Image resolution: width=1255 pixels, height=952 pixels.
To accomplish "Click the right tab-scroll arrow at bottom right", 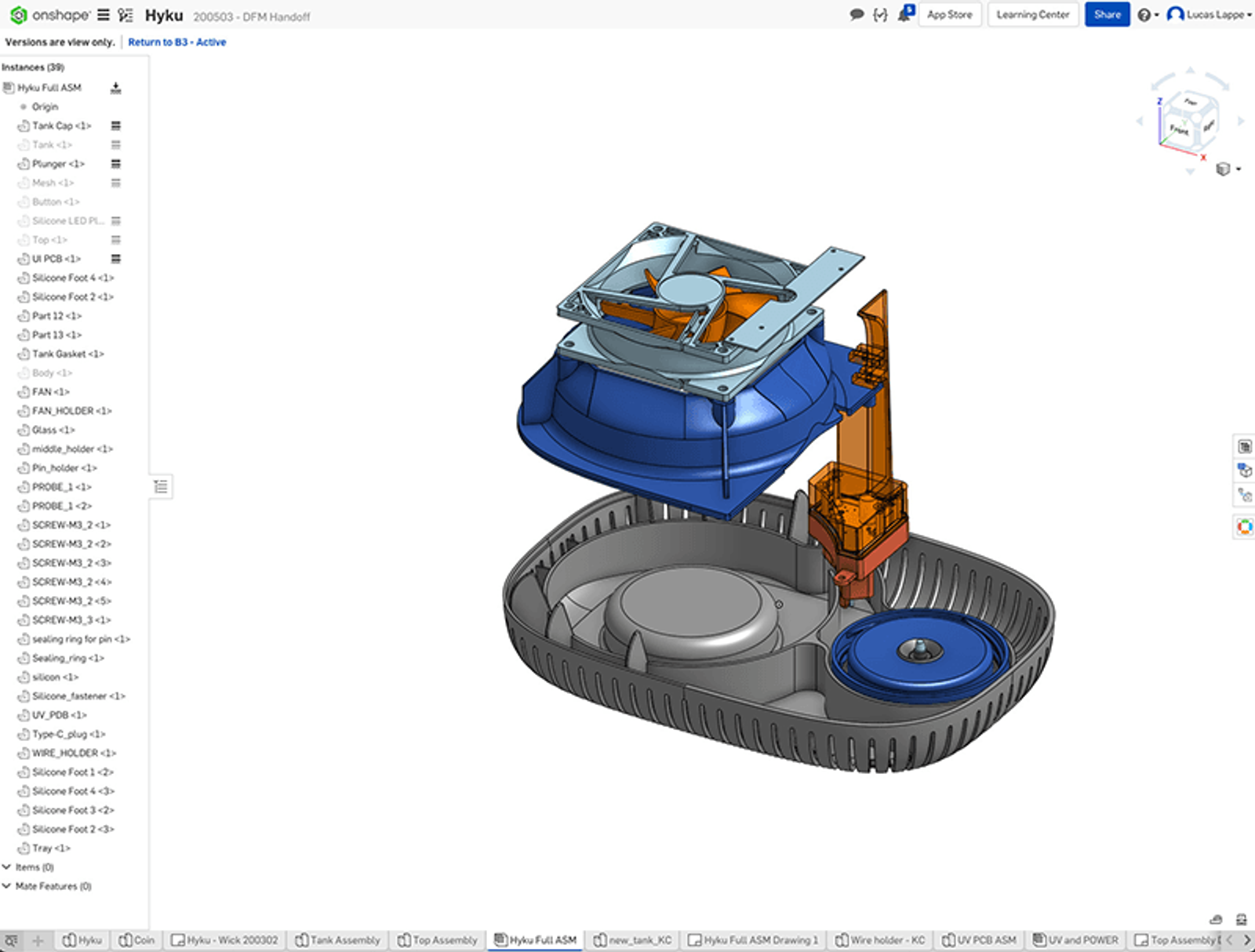I will click(x=1248, y=939).
